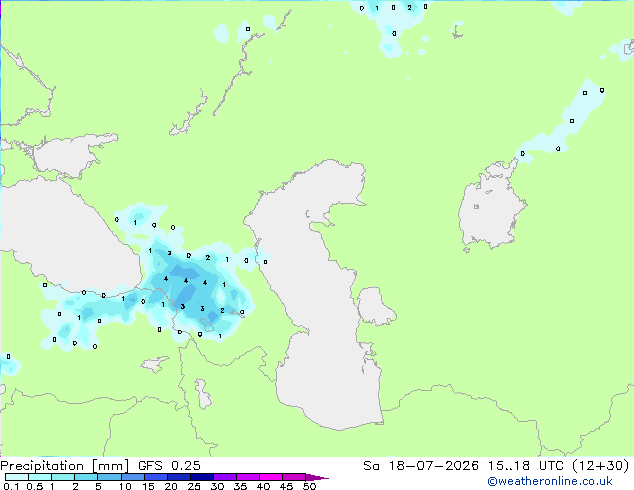Screen dimensions: 634x490
Task: Pick the 1–2 mm legend swatch
Action: click(x=63, y=477)
